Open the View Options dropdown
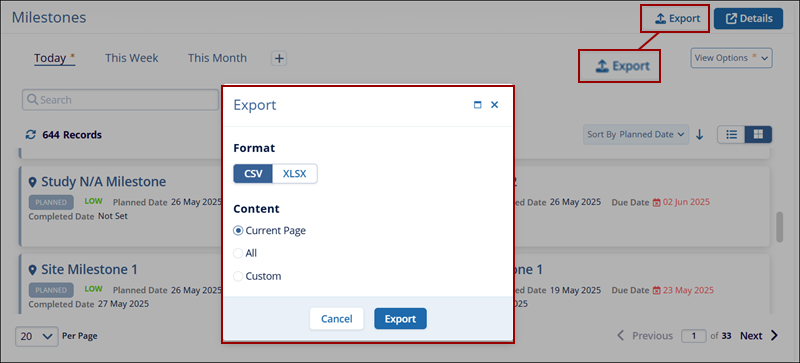This screenshot has height=363, width=800. 731,58
